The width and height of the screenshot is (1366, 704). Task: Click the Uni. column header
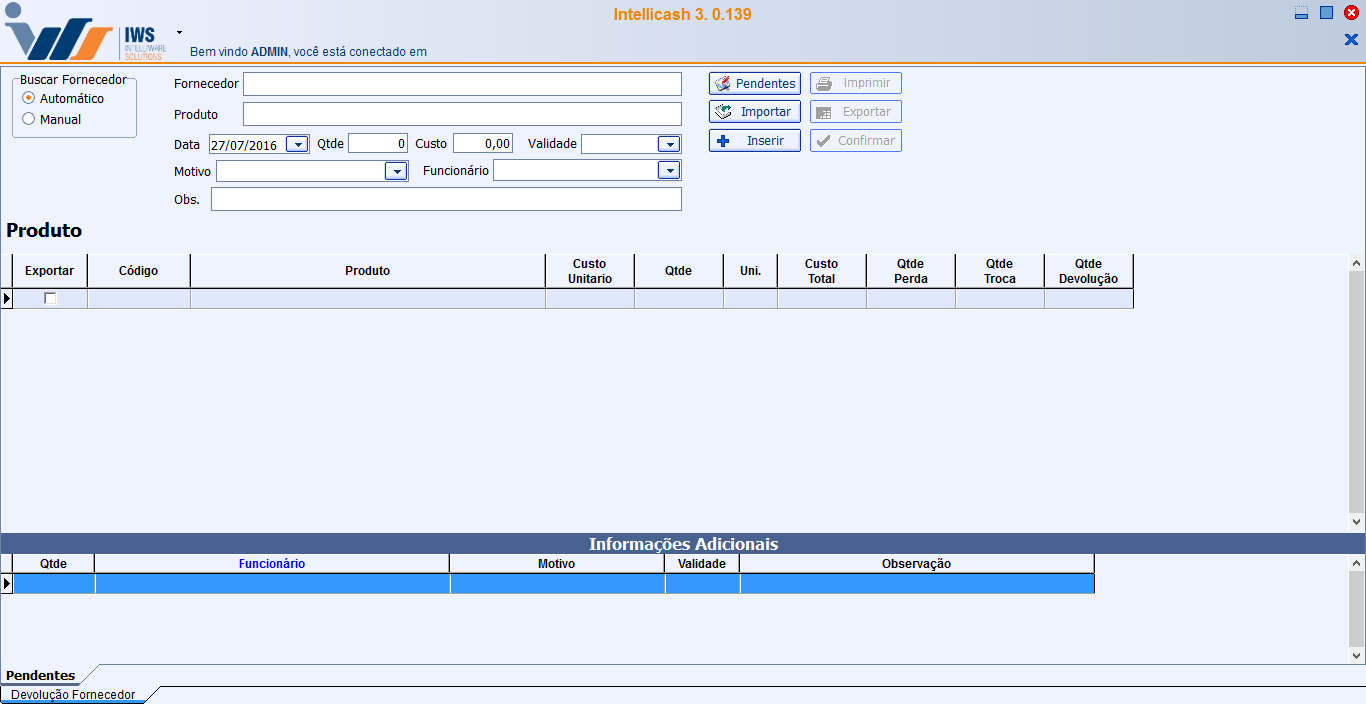pyautogui.click(x=751, y=271)
